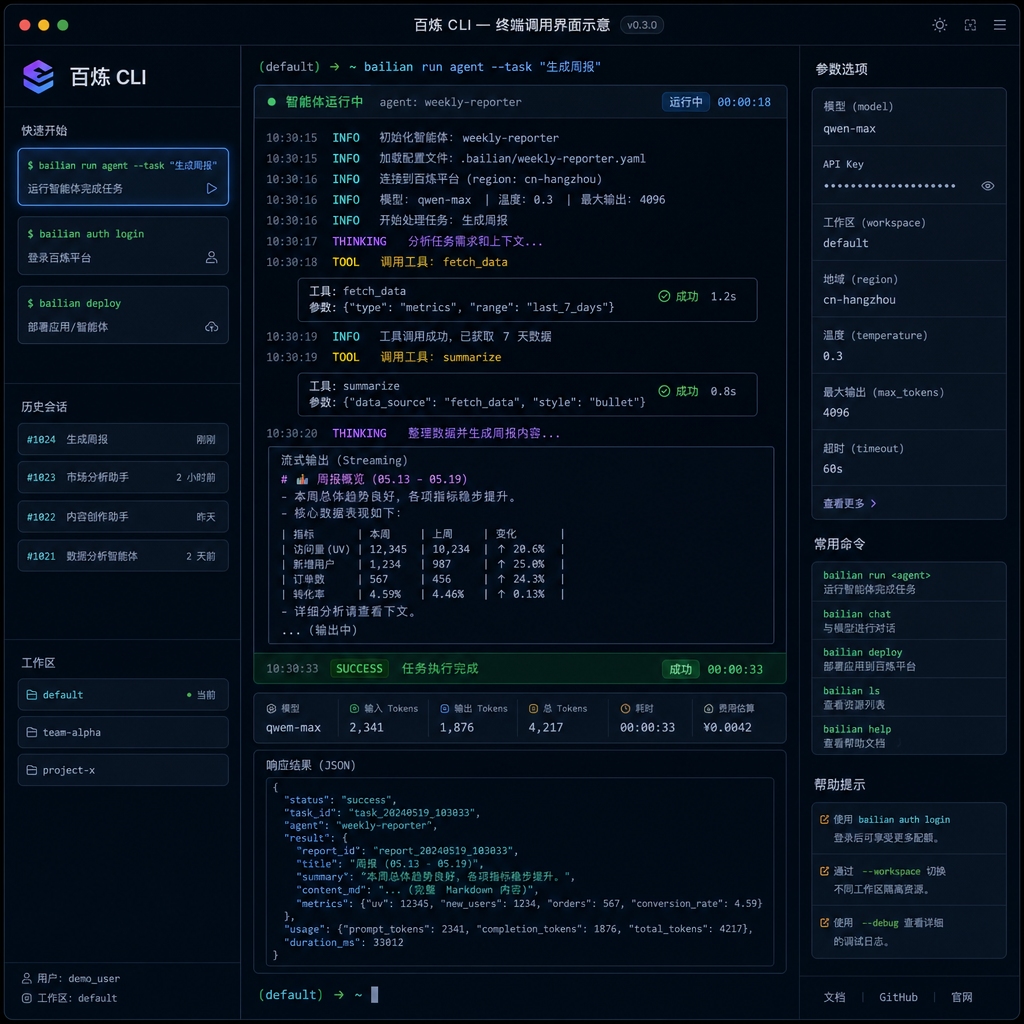This screenshot has height=1024, width=1024.
Task: Reveal API Key with eye icon
Action: click(x=987, y=186)
